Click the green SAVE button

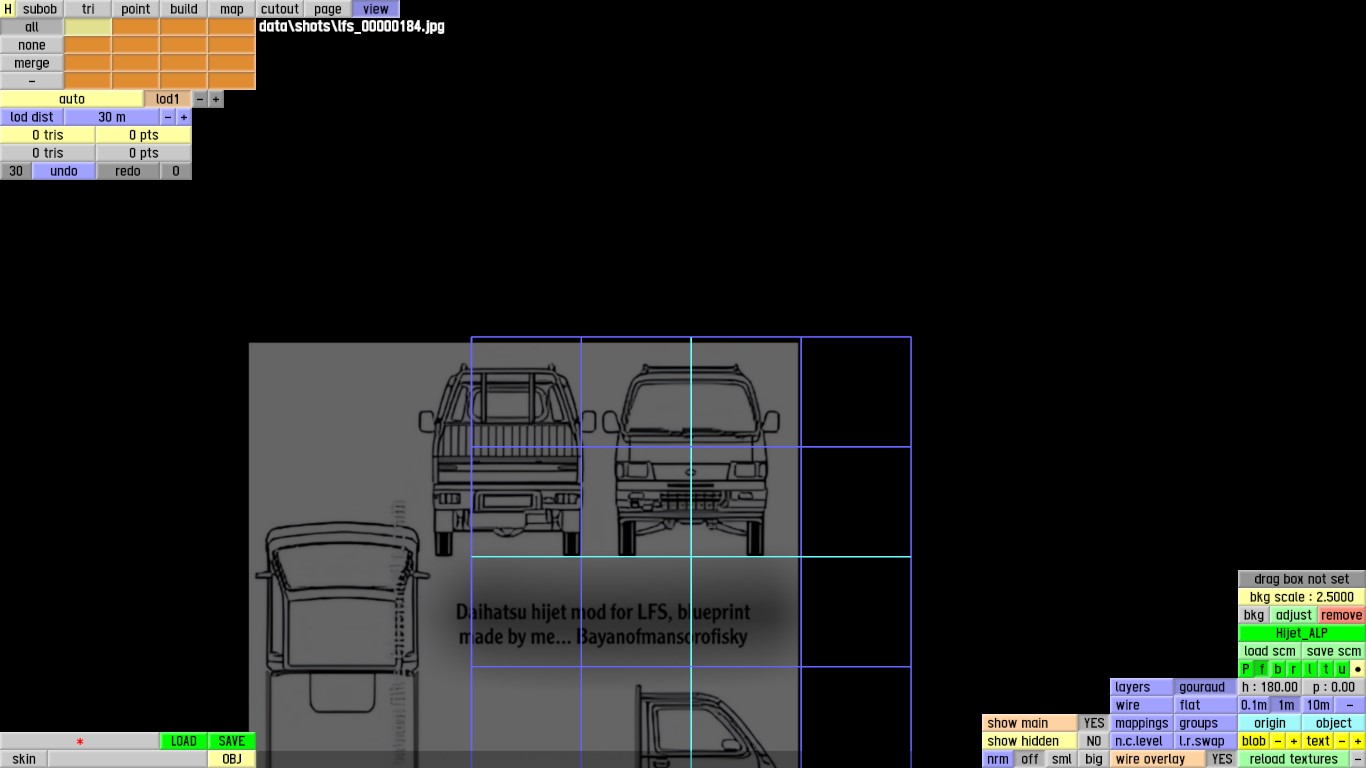[x=232, y=741]
